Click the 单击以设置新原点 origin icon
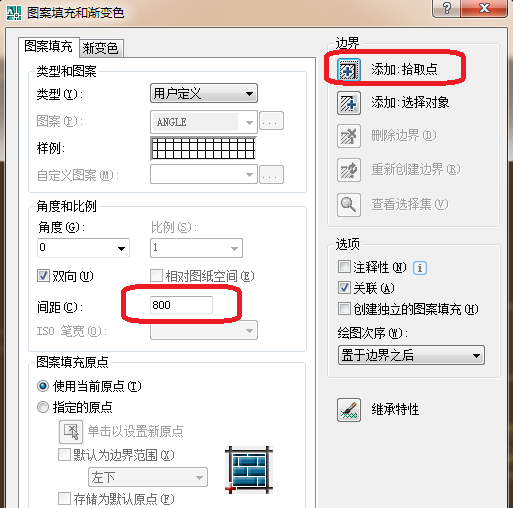This screenshot has height=508, width=513. pyautogui.click(x=71, y=432)
